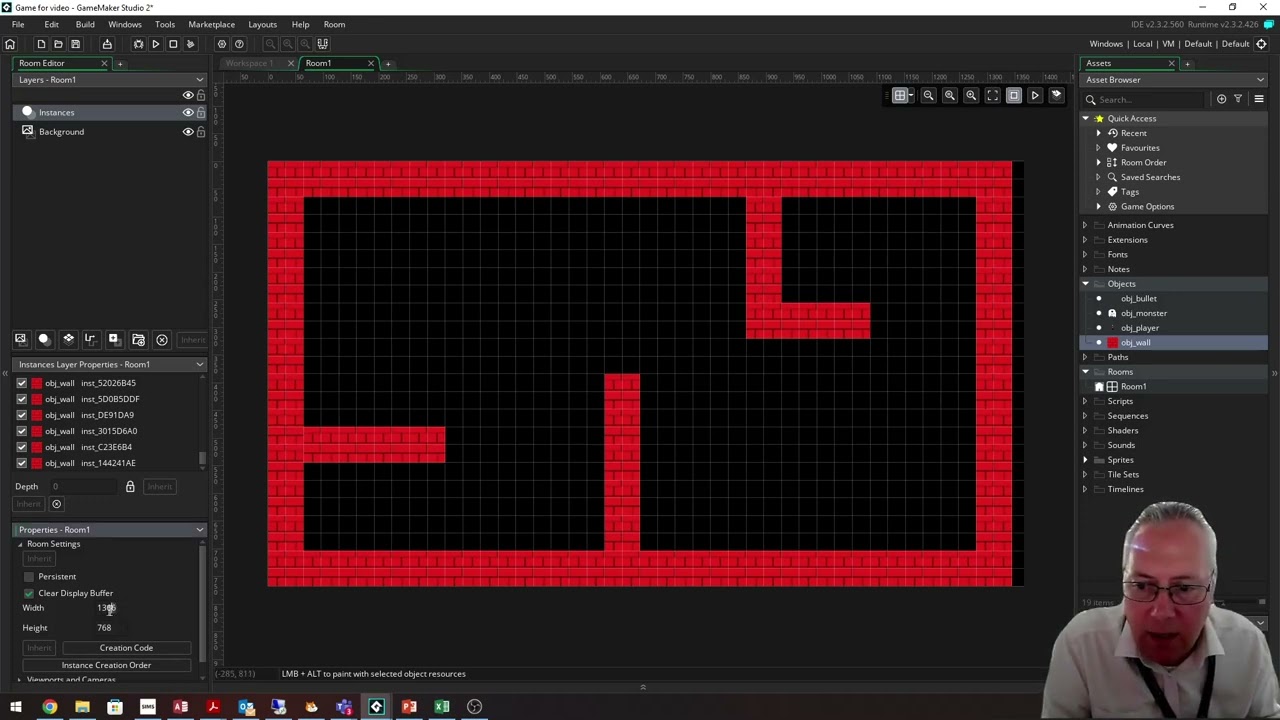
Task: Switch to the Workspace 1 tab
Action: 249,63
